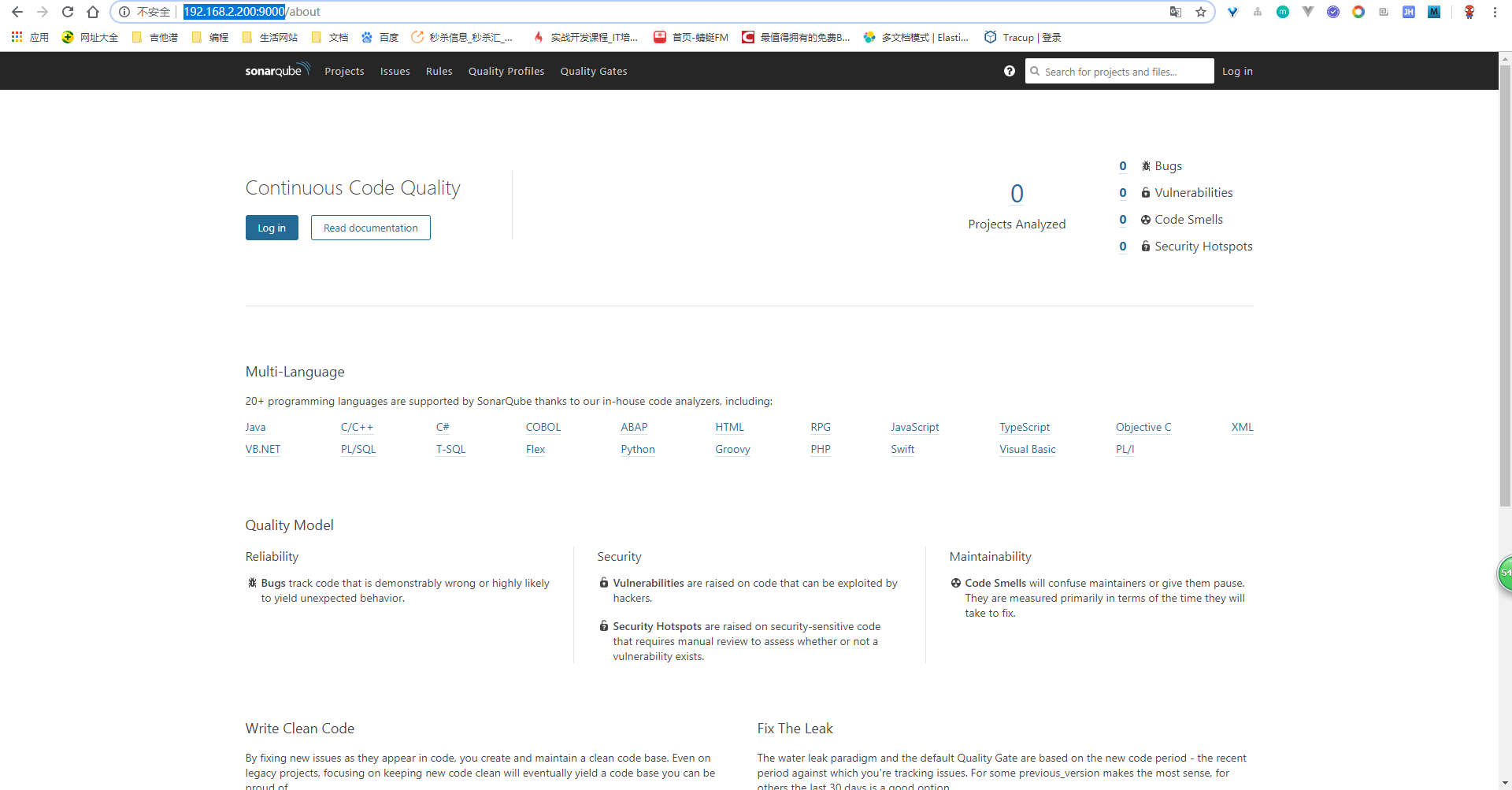Click Log in in the top navigation
1512x790 pixels.
pos(1237,71)
